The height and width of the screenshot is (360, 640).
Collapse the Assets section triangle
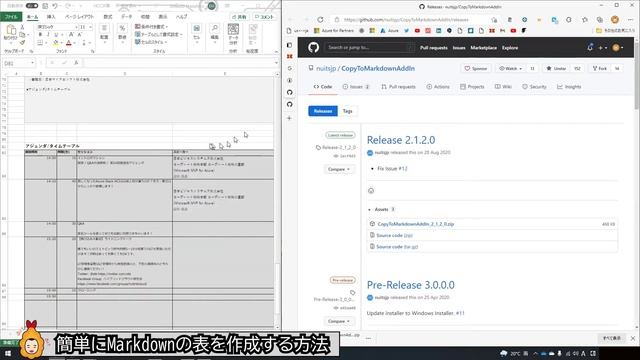coord(369,209)
